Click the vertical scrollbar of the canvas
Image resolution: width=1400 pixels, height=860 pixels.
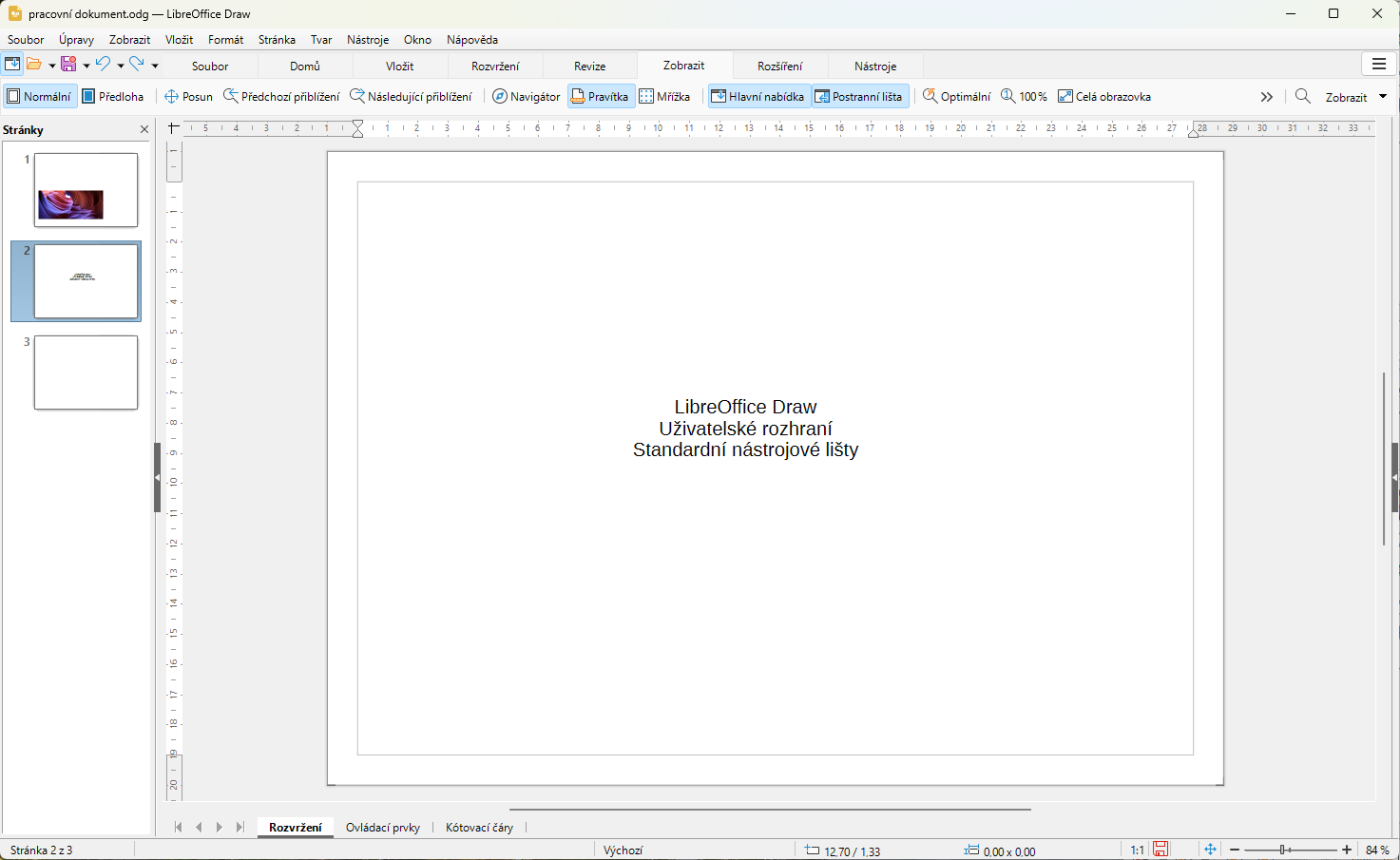click(1384, 459)
